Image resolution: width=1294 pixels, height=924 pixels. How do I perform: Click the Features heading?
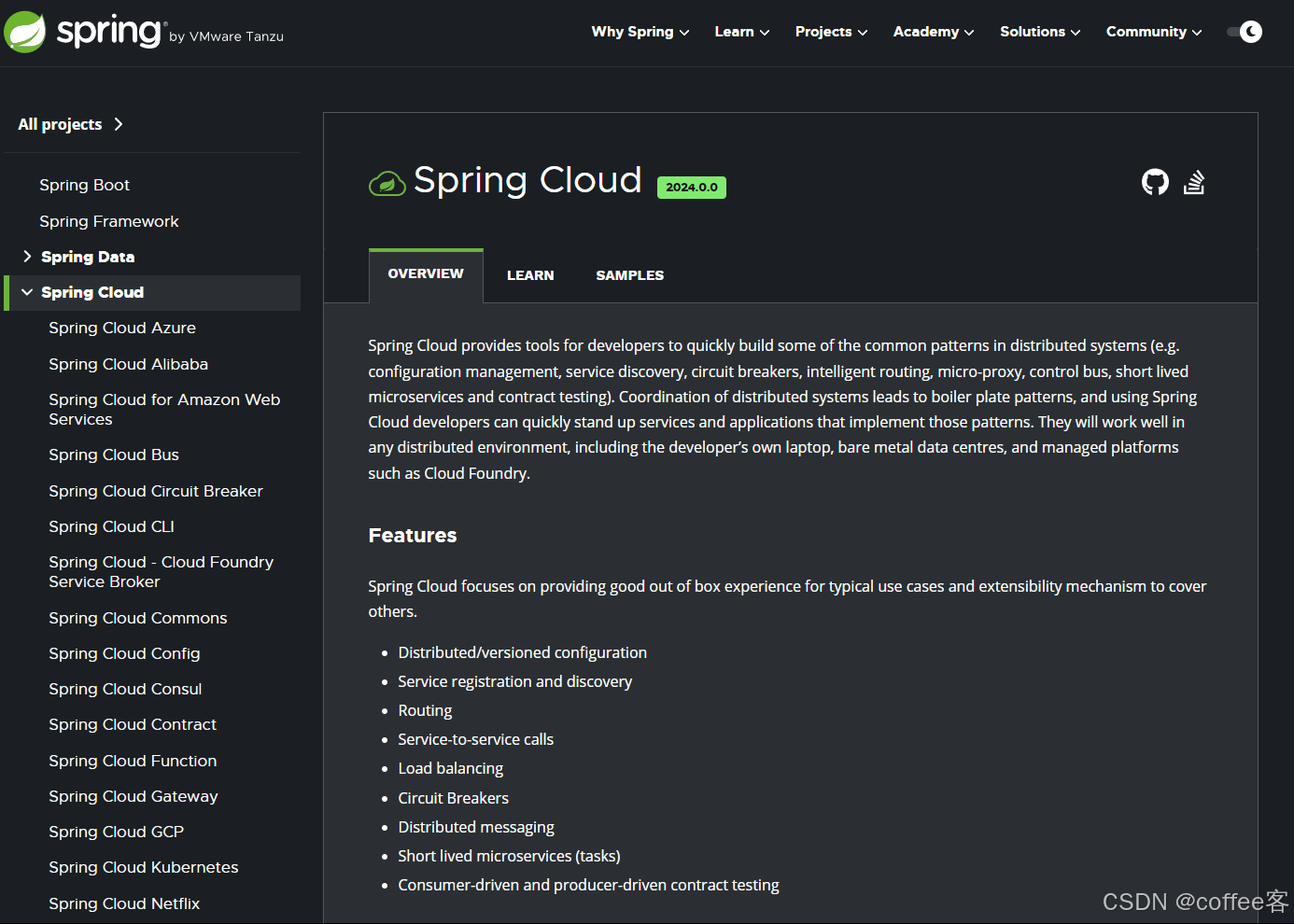pyautogui.click(x=413, y=535)
